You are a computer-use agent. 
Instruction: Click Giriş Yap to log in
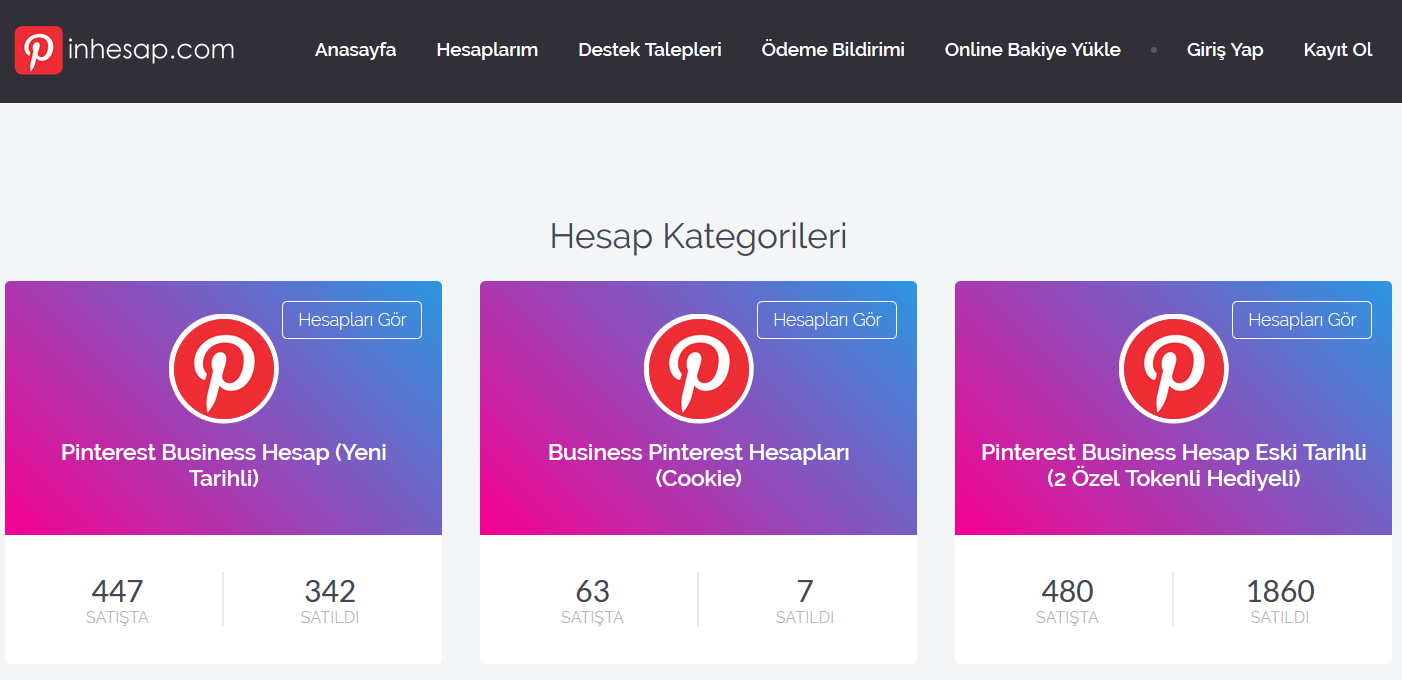1225,49
